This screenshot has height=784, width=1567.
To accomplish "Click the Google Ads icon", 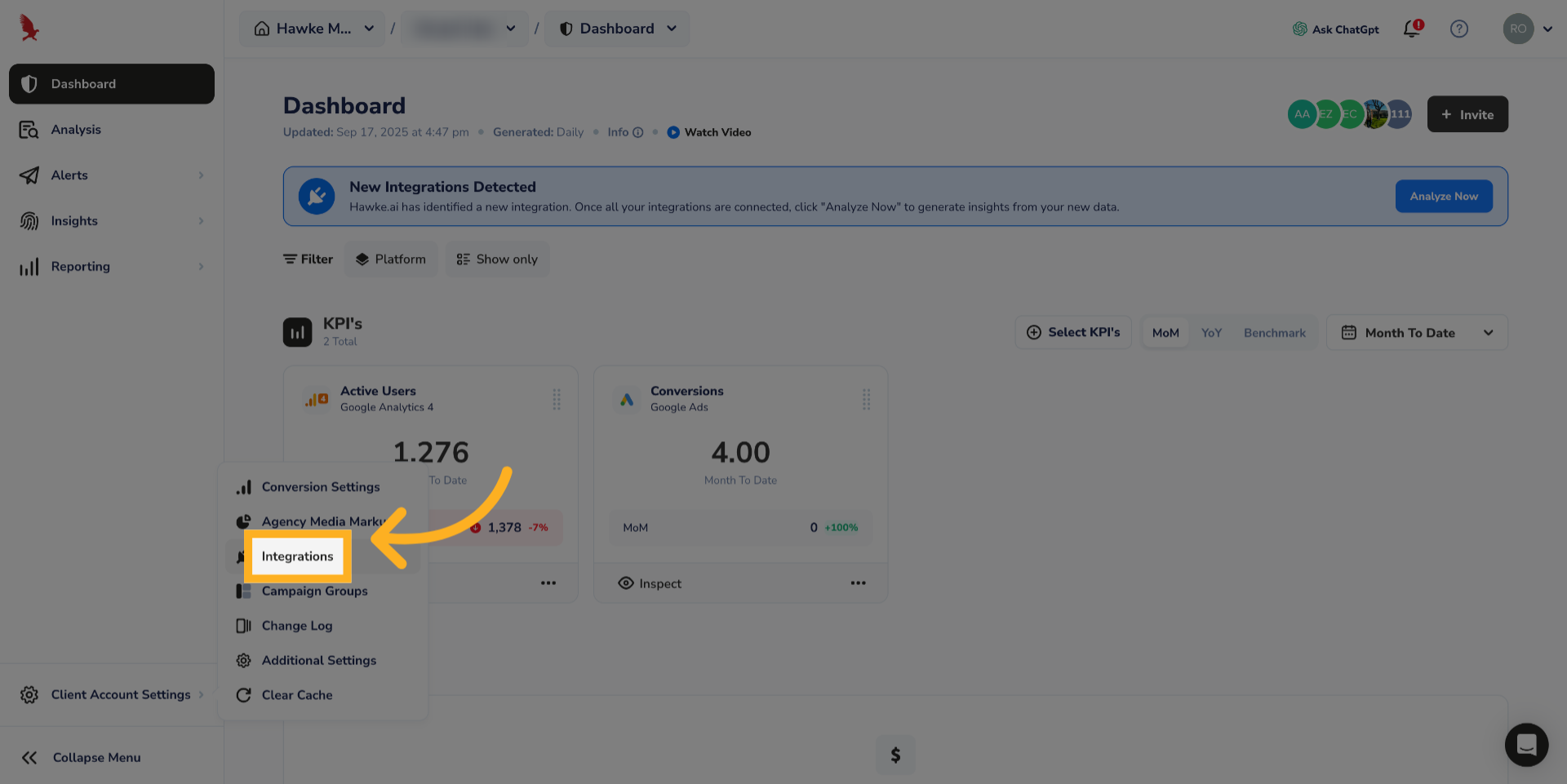I will pos(627,400).
